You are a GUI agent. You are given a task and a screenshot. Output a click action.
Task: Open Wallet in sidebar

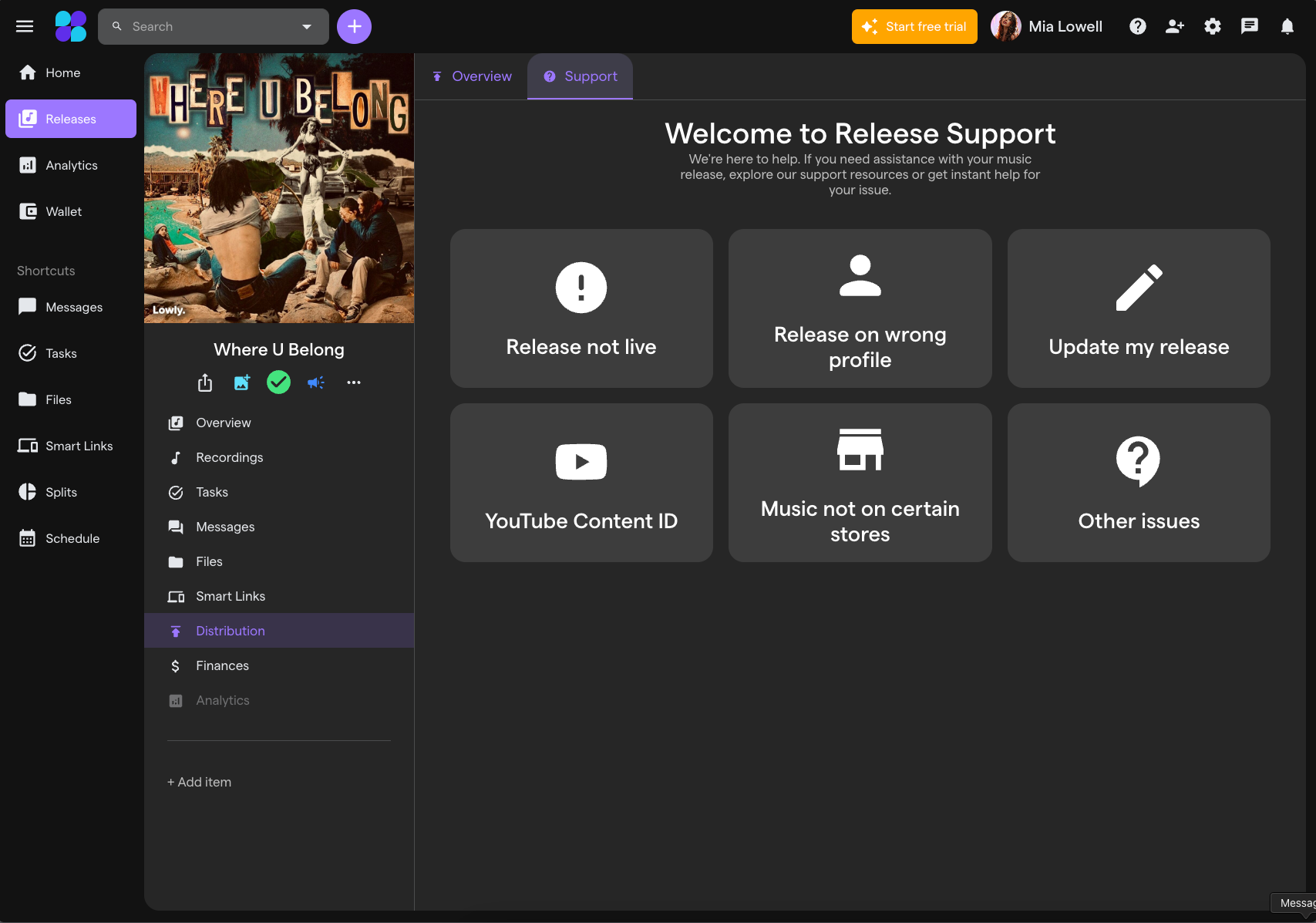pos(71,211)
